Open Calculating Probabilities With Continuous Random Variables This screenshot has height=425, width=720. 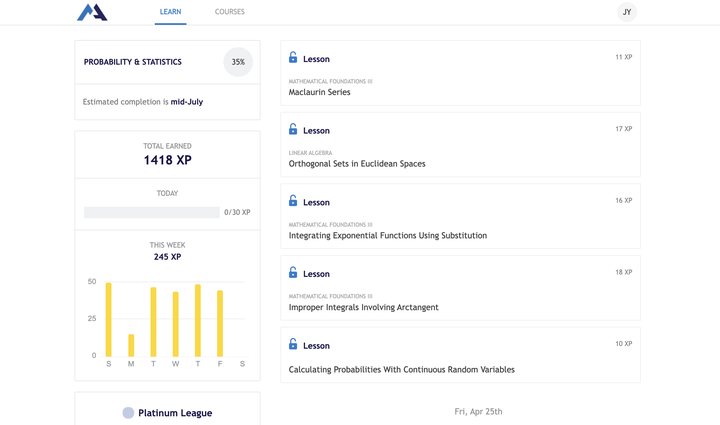click(402, 370)
